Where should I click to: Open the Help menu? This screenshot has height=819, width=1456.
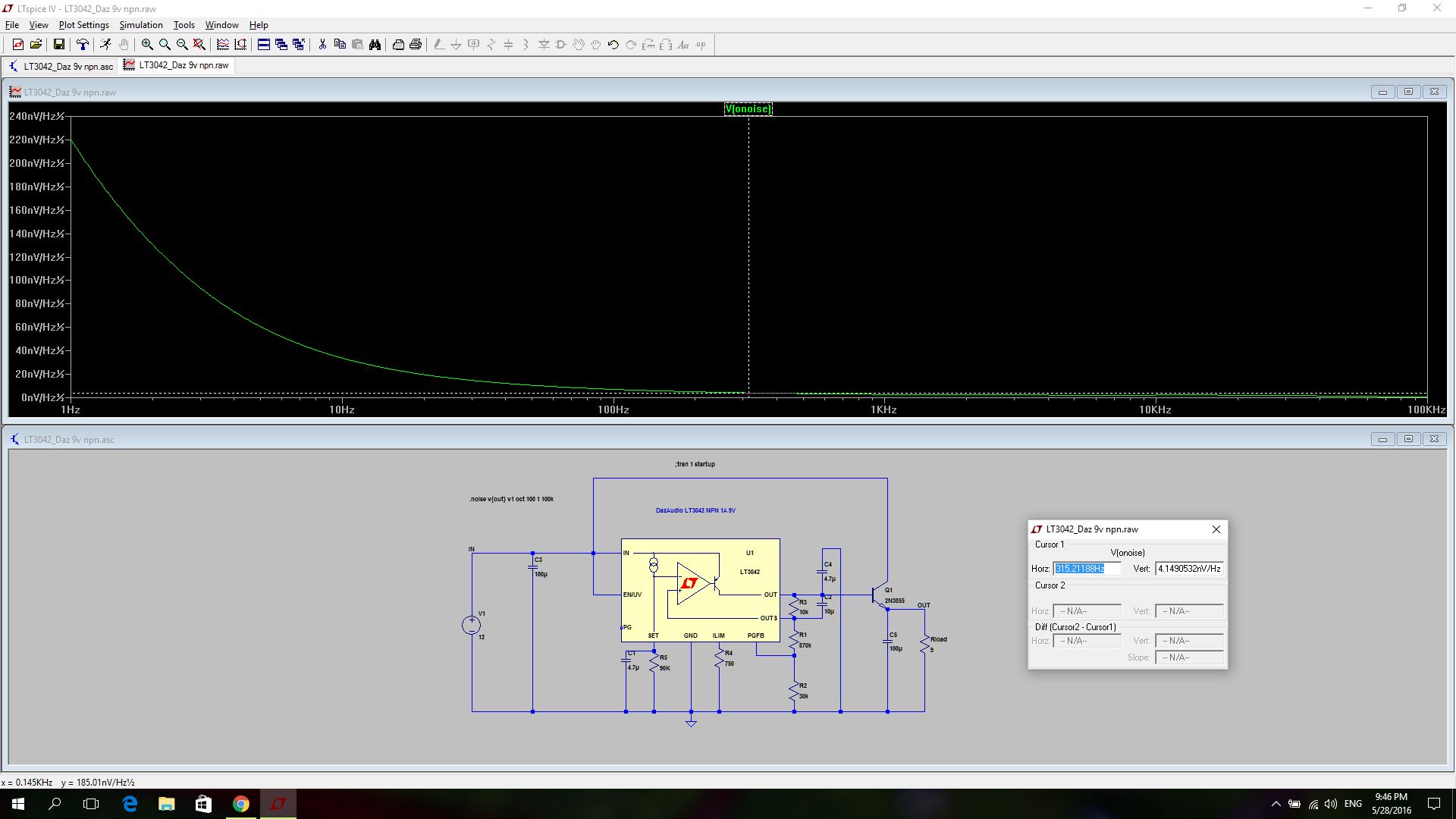[x=259, y=25]
